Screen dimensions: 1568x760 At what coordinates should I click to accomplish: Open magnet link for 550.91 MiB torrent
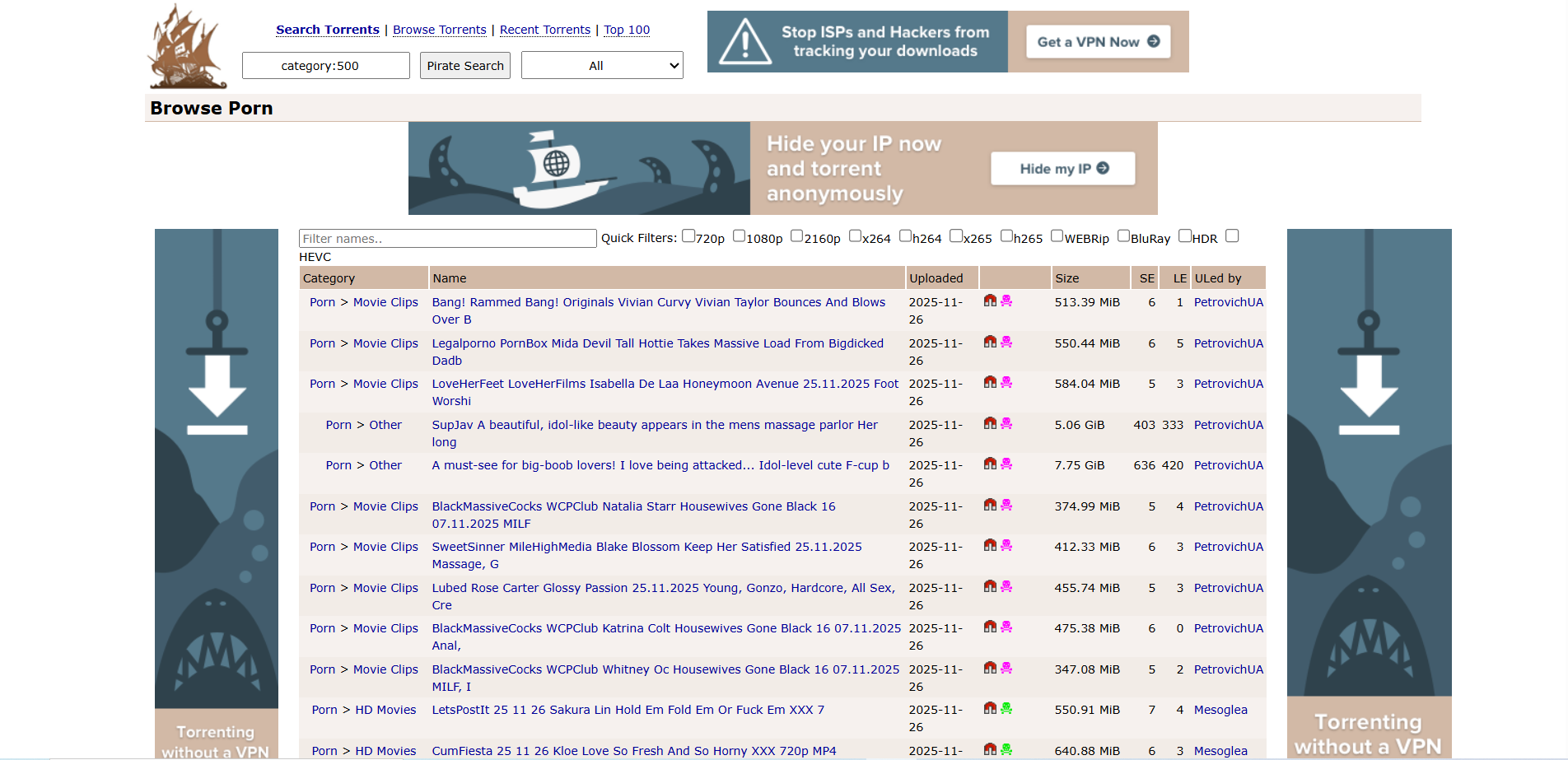pos(990,709)
